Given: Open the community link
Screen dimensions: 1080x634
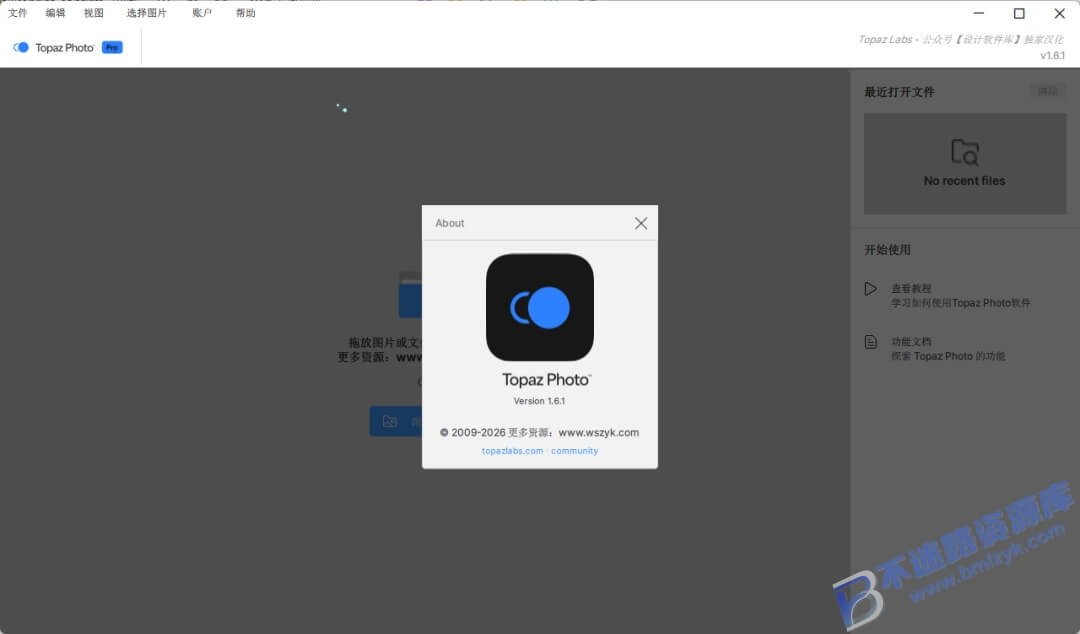Looking at the screenshot, I should (574, 451).
